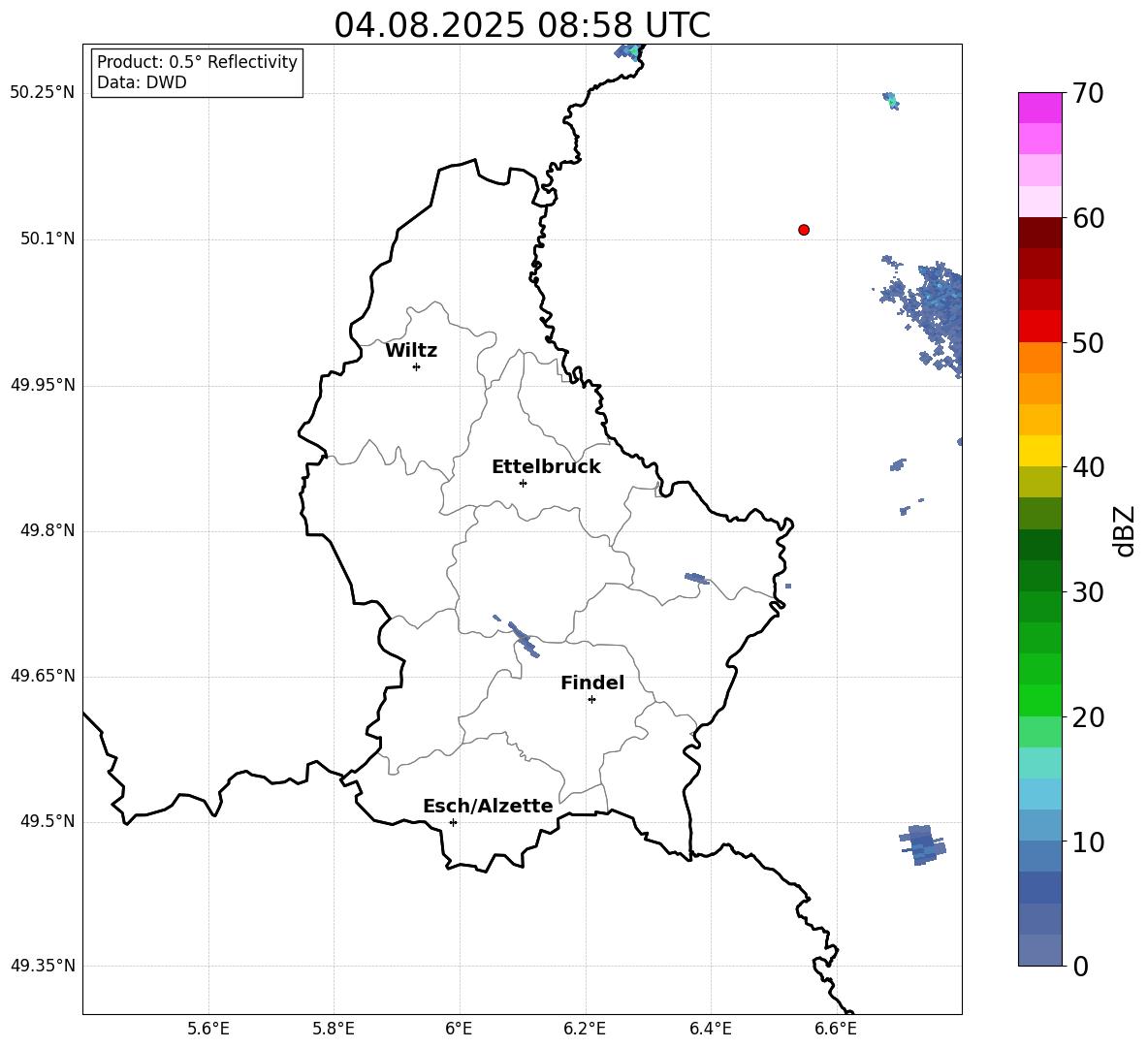The height and width of the screenshot is (1048, 1148).
Task: Click the 6°E longitude label
Action: pyautogui.click(x=459, y=1029)
